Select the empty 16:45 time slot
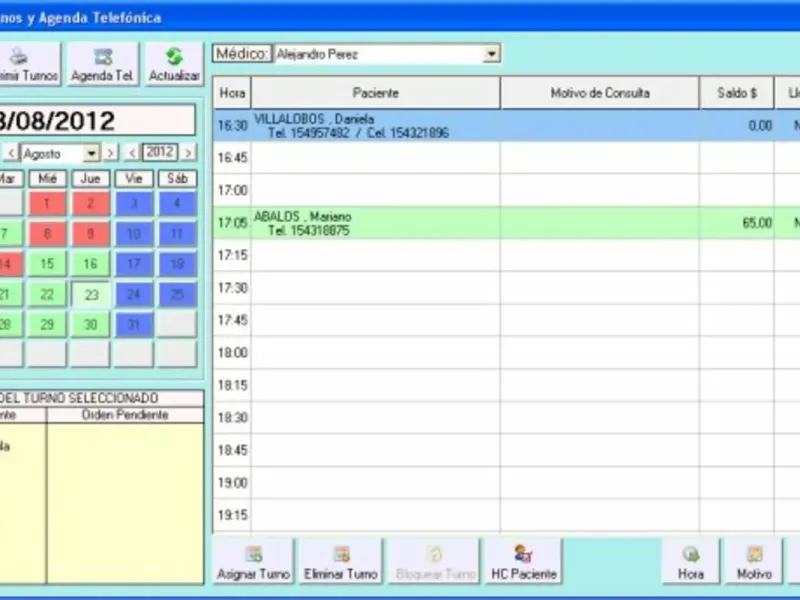 coord(507,158)
